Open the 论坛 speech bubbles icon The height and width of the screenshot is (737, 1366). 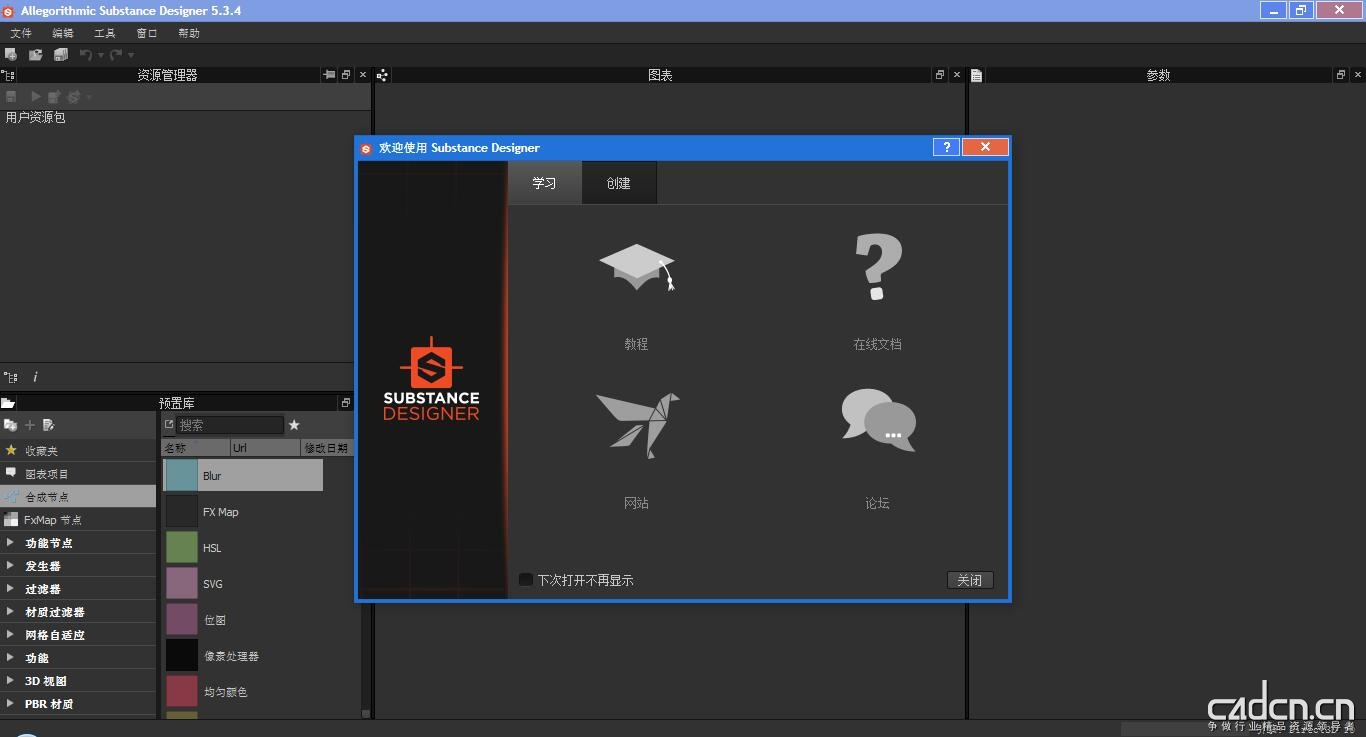(877, 420)
